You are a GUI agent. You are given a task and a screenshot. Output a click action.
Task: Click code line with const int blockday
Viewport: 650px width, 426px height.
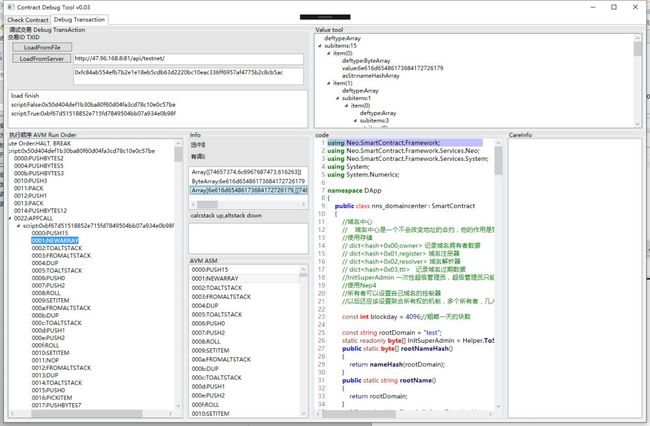(406, 317)
